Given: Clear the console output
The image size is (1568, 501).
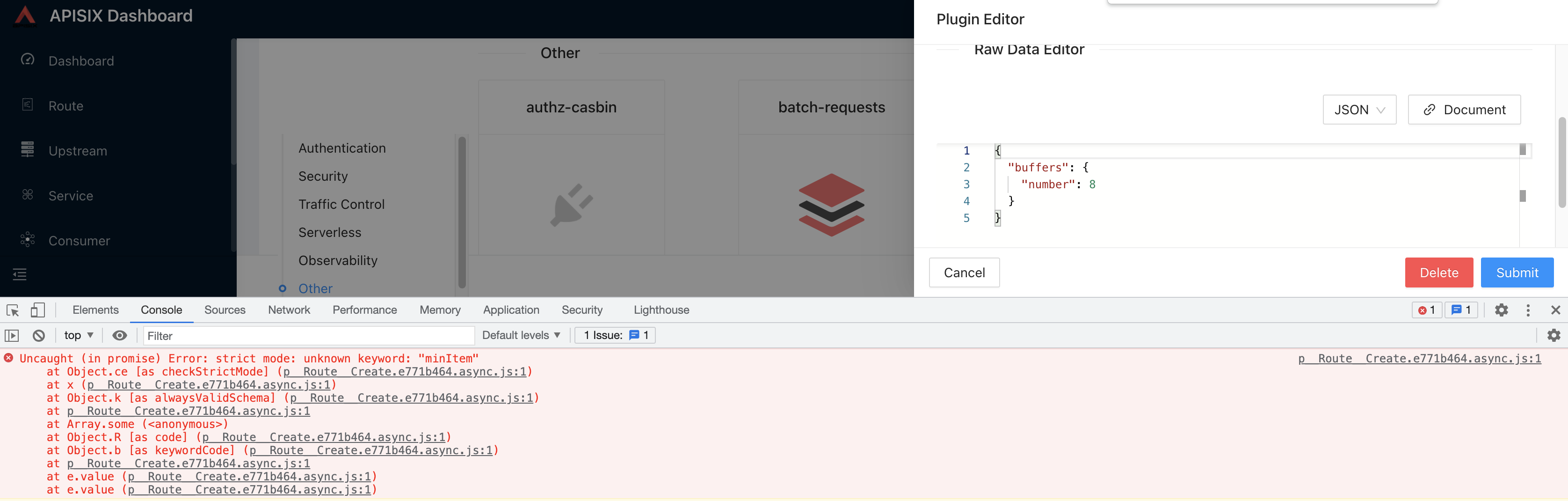Looking at the screenshot, I should [39, 335].
